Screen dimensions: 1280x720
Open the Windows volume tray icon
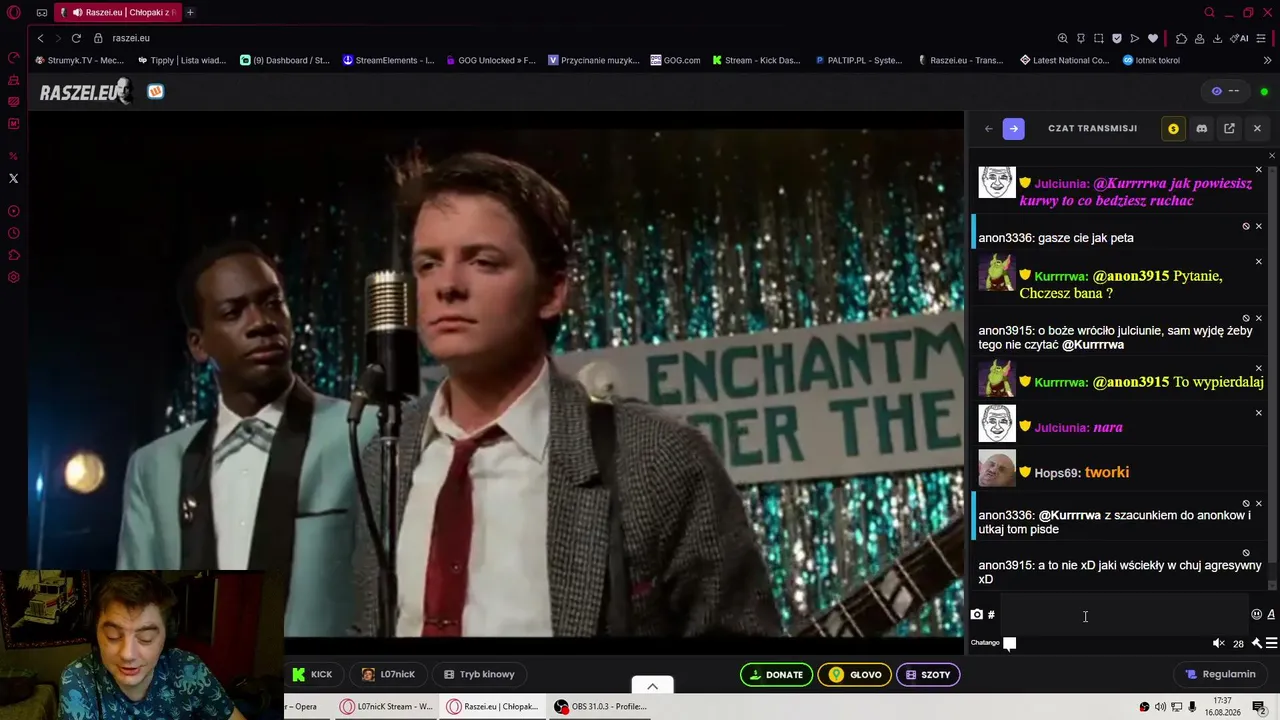(x=1160, y=707)
